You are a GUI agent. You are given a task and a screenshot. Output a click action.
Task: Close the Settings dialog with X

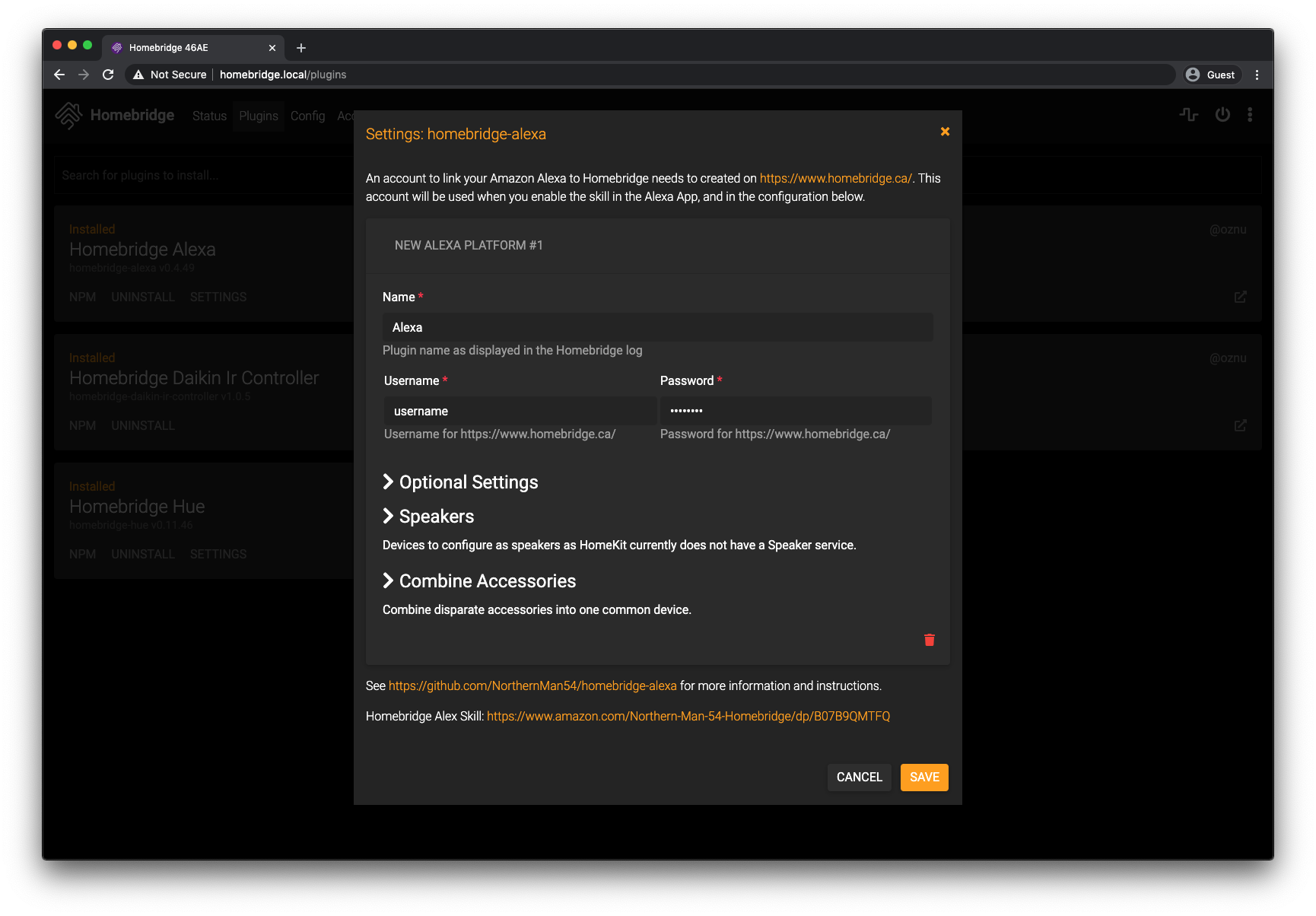(944, 131)
